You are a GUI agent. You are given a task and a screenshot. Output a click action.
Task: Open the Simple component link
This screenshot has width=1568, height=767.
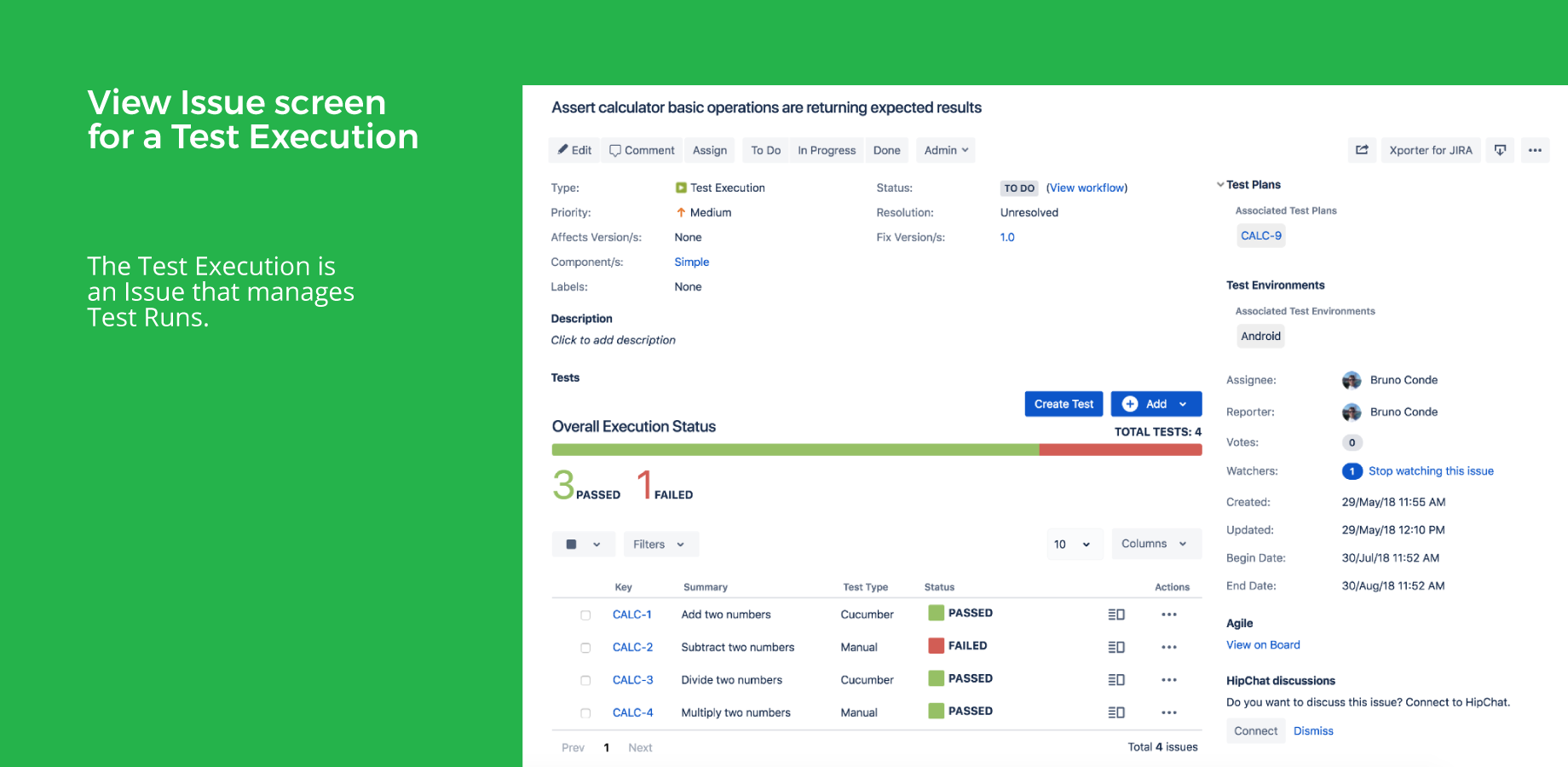[692, 262]
